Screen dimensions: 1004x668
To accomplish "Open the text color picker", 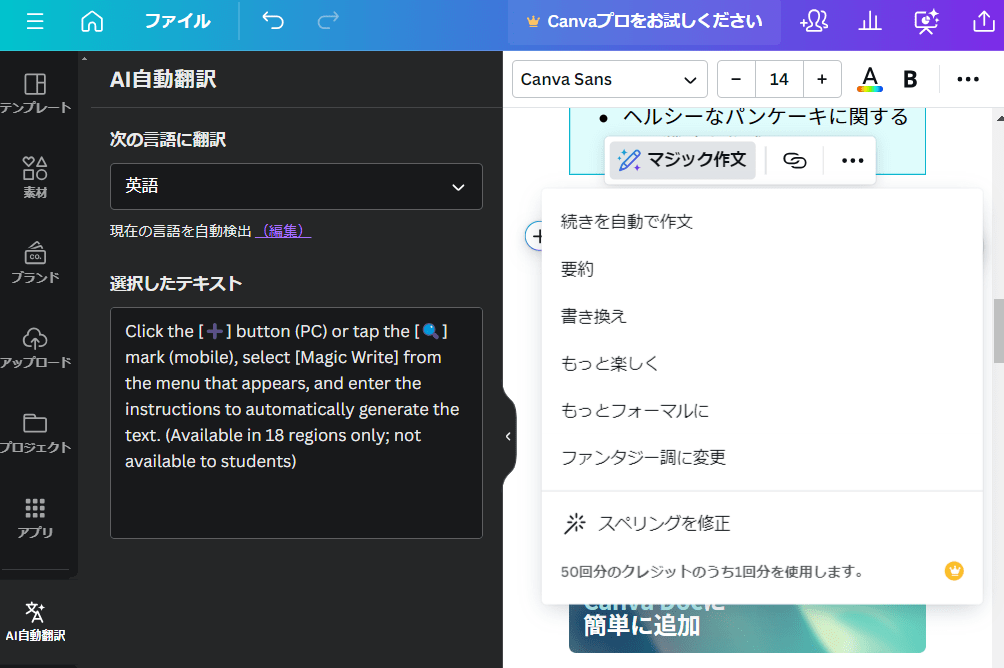I will [870, 79].
